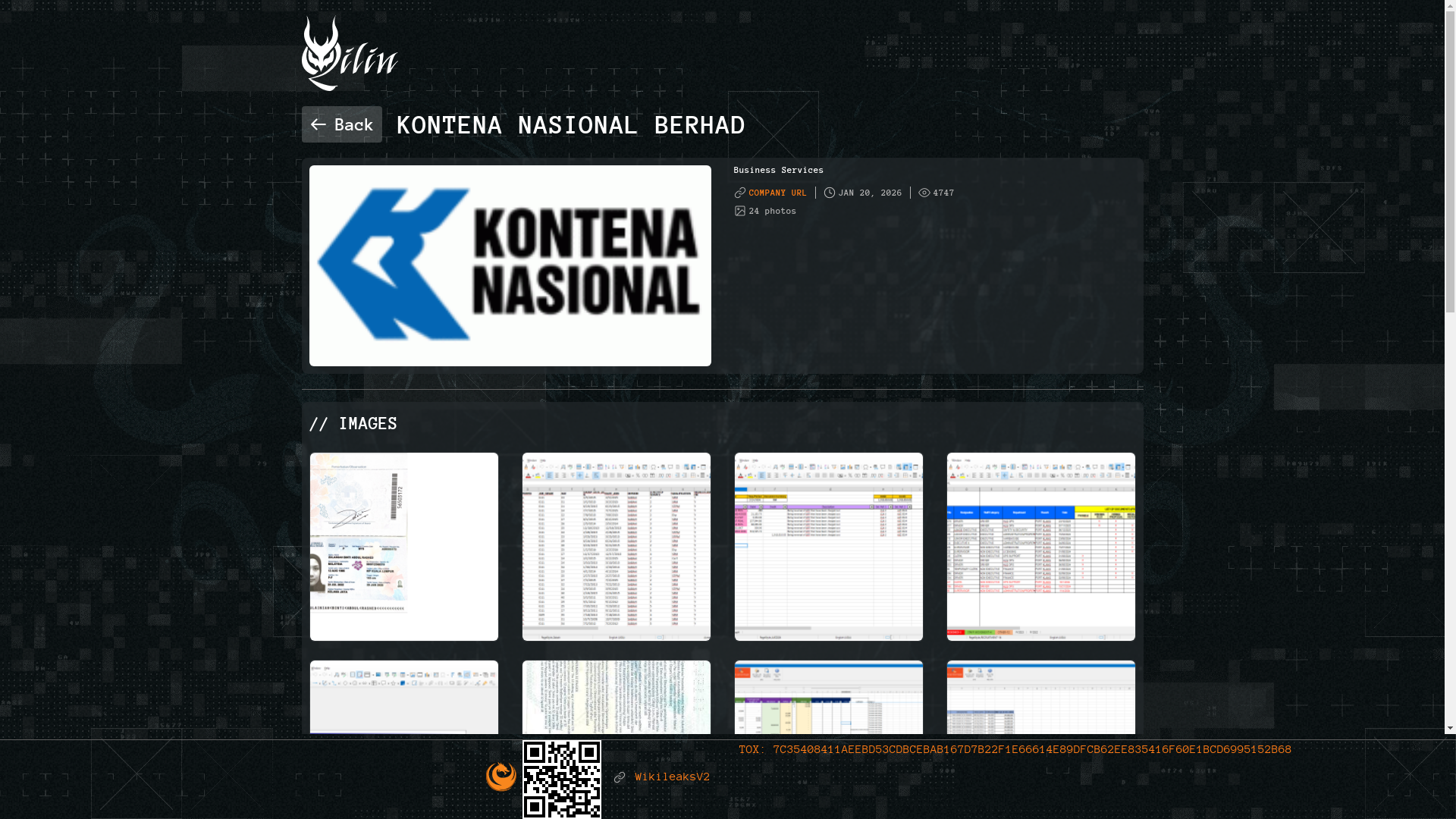The width and height of the screenshot is (1456, 819).
Task: Click the chain-link icon beside COMPANY URL
Action: (740, 193)
